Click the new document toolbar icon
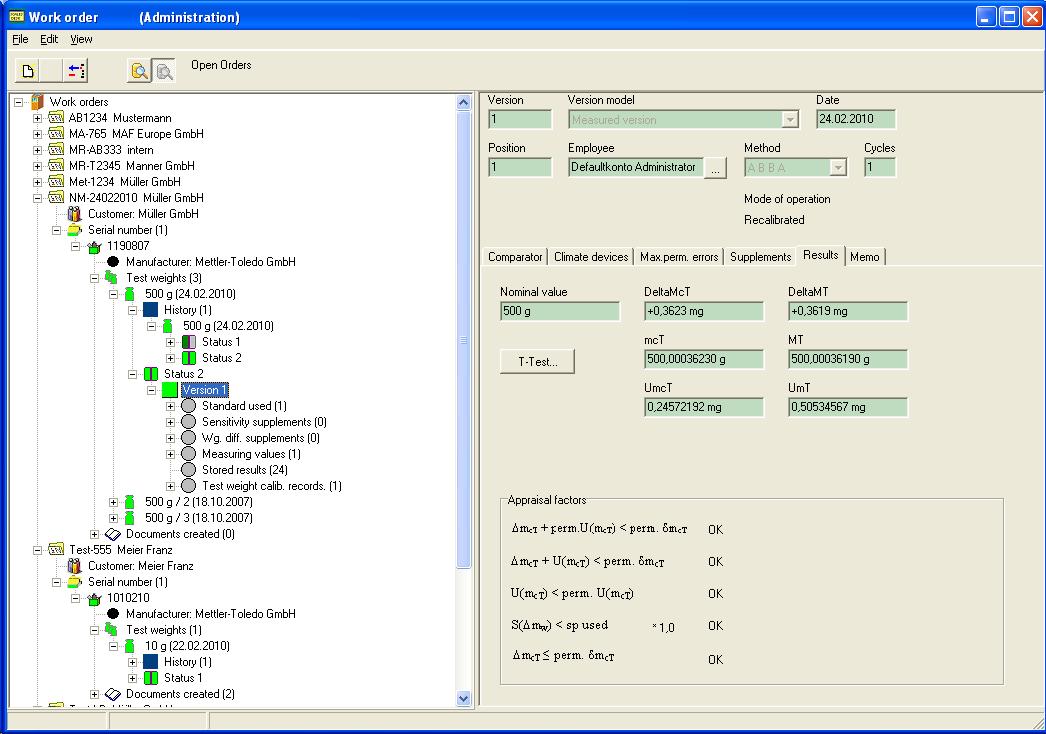The width and height of the screenshot is (1046, 734). coord(28,70)
